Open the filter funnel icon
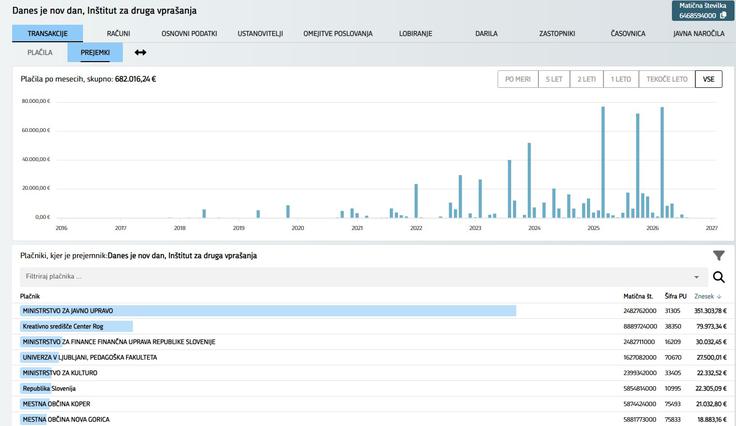Viewport: 736px width, 426px height. click(718, 256)
